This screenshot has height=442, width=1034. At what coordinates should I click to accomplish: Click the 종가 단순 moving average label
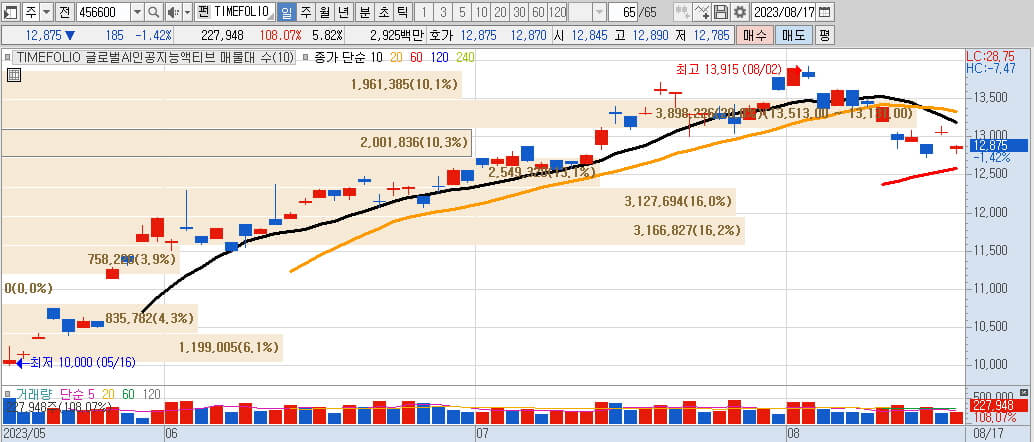338,57
